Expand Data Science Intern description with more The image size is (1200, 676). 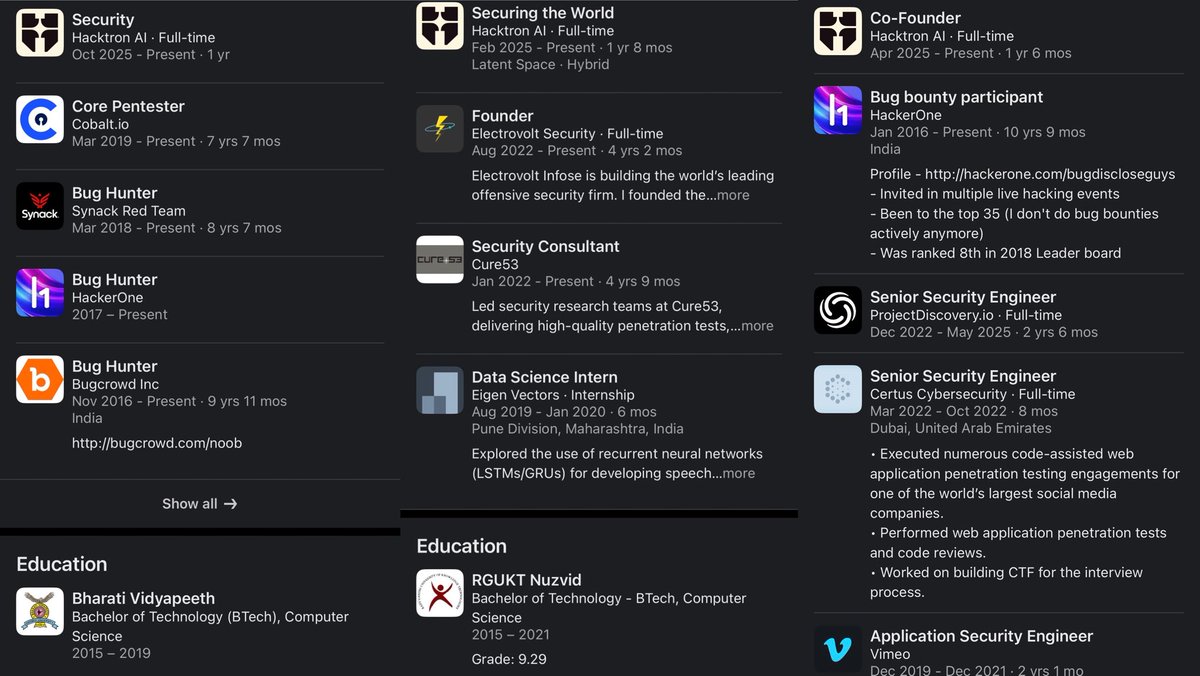point(739,473)
